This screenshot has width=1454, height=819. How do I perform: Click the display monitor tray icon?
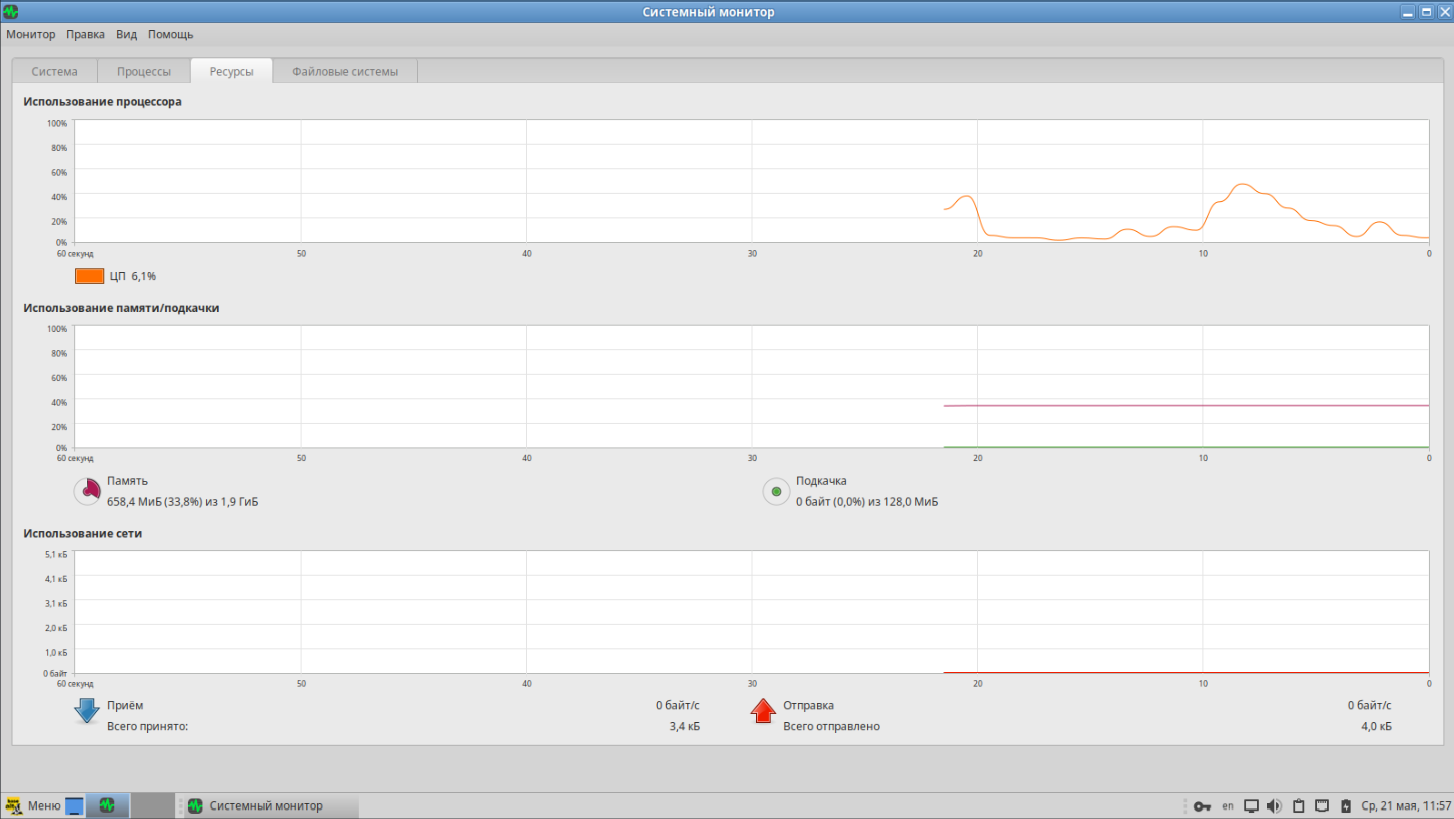pos(1252,806)
